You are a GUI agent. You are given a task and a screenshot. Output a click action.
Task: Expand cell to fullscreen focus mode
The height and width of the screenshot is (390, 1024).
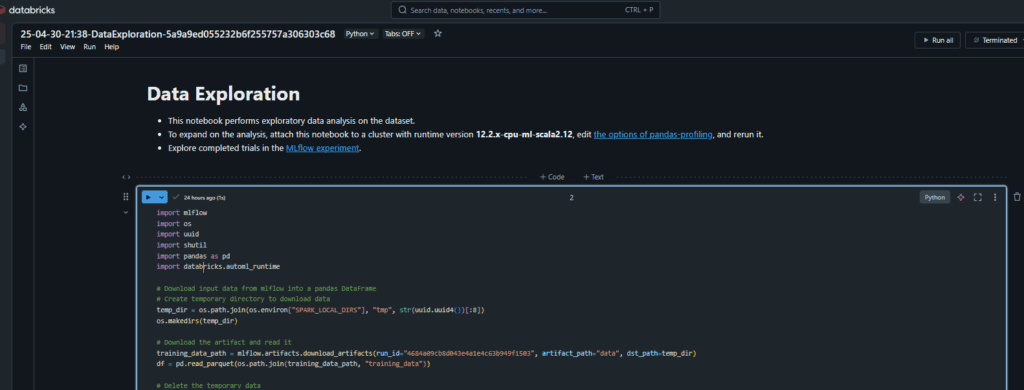click(x=978, y=197)
